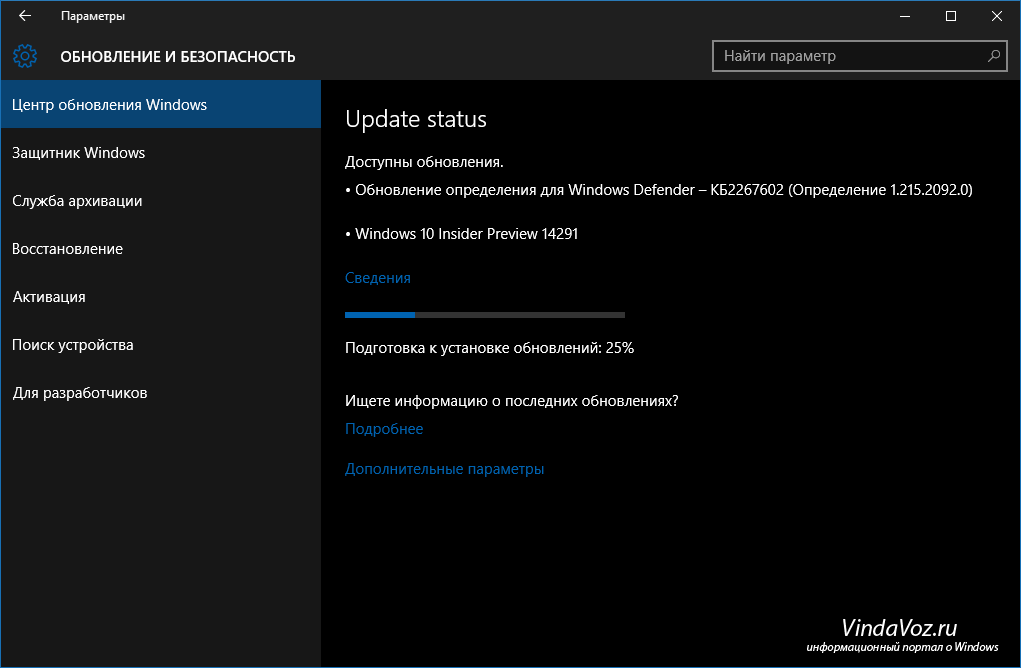Minimize the Параметры window
1021x668 pixels.
(904, 16)
